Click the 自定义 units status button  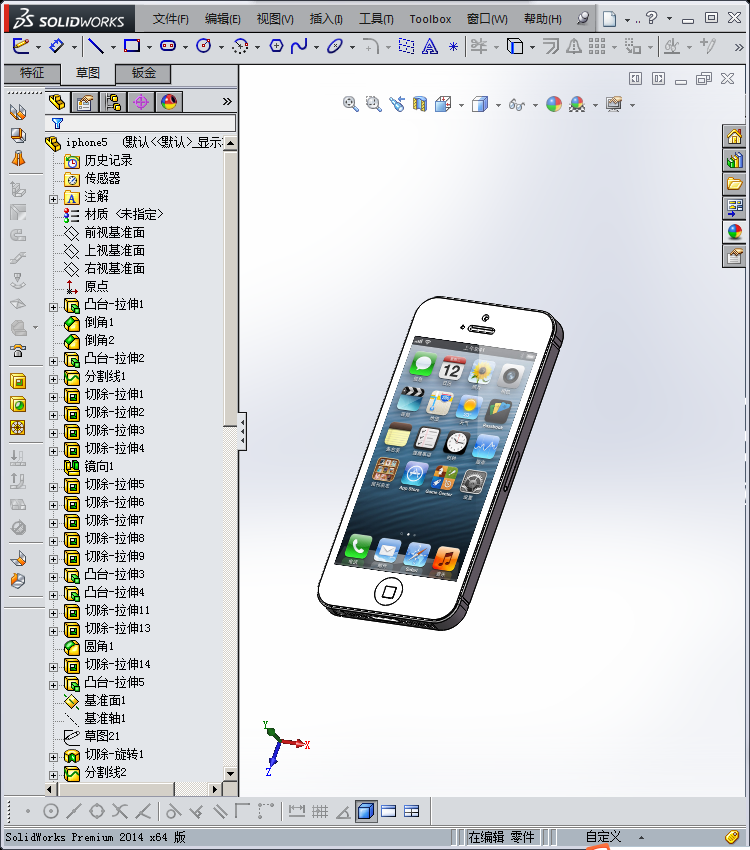click(x=603, y=836)
